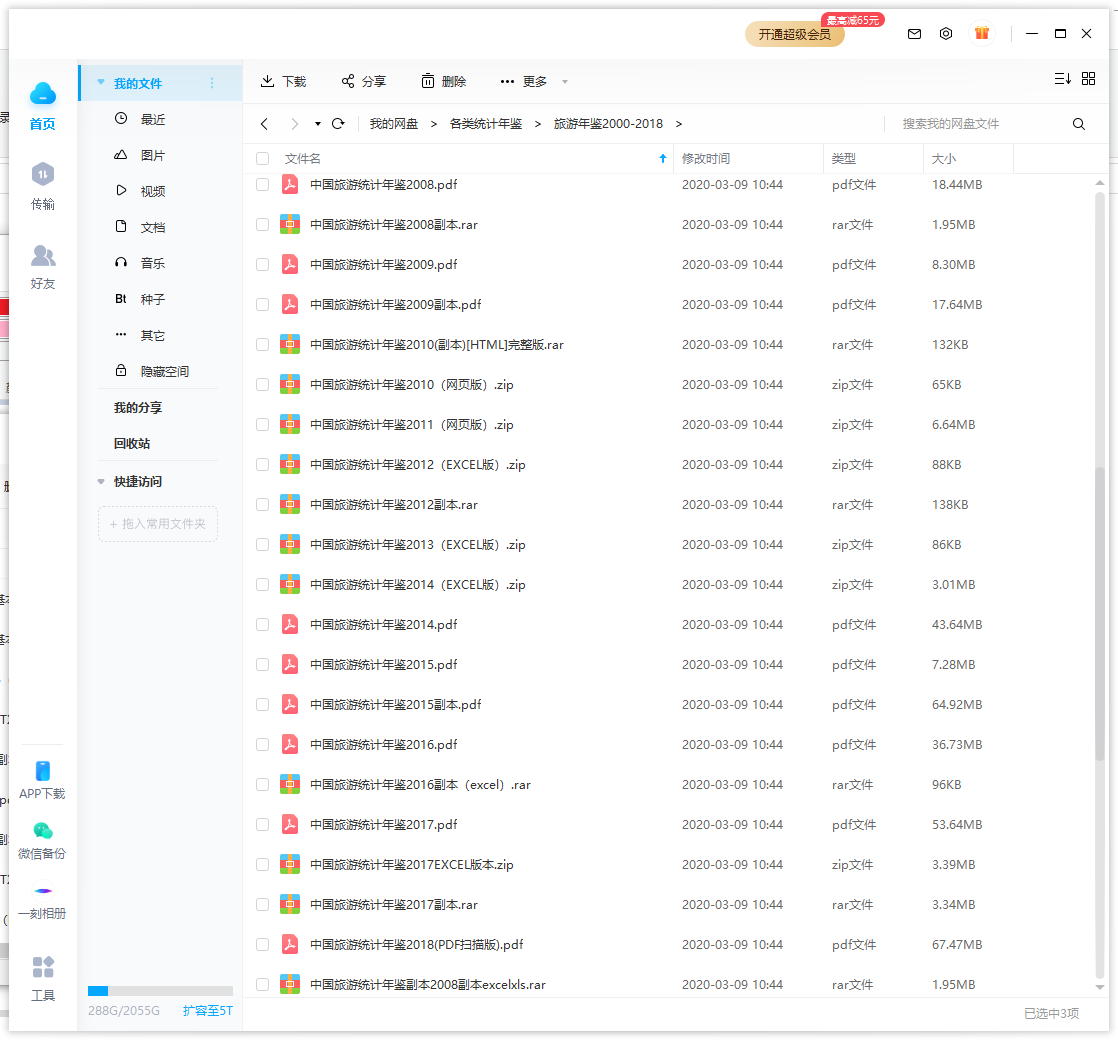The height and width of the screenshot is (1040, 1118).
Task: Click the 下载 download toolbar button
Action: [x=283, y=81]
